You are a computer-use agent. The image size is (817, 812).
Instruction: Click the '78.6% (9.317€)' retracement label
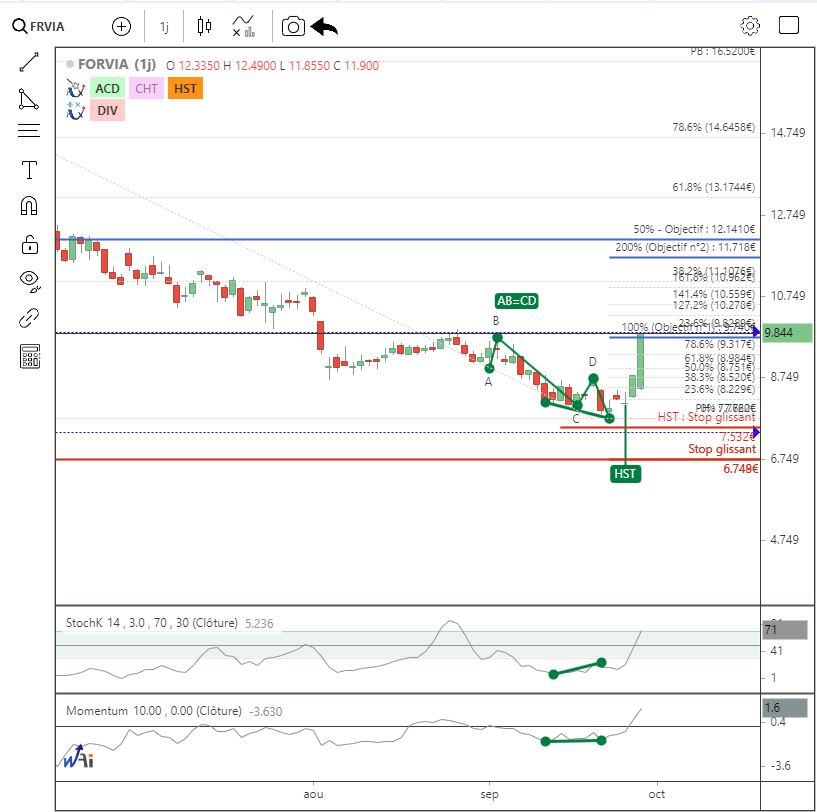pos(719,344)
